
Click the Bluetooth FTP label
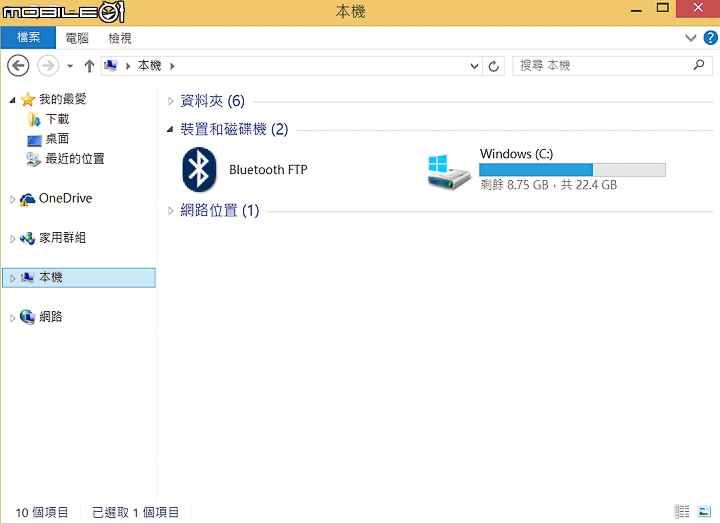point(269,170)
